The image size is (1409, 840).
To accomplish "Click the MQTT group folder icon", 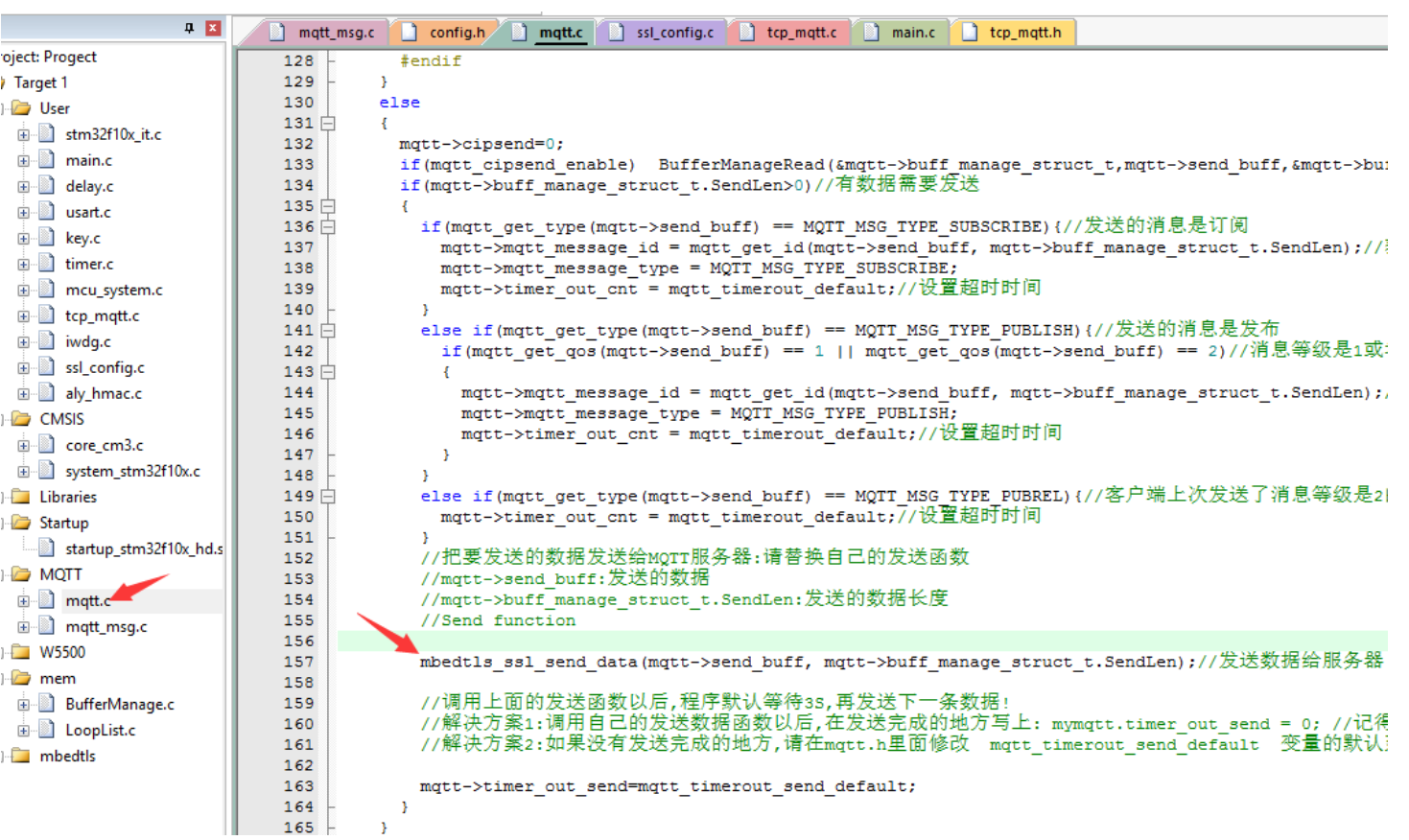I will point(21,574).
